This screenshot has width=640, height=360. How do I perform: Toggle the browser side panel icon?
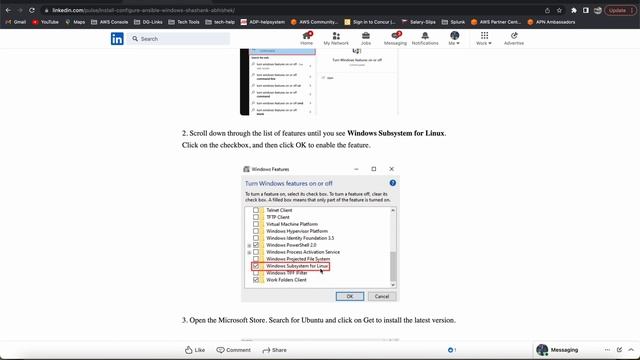[x=586, y=11]
